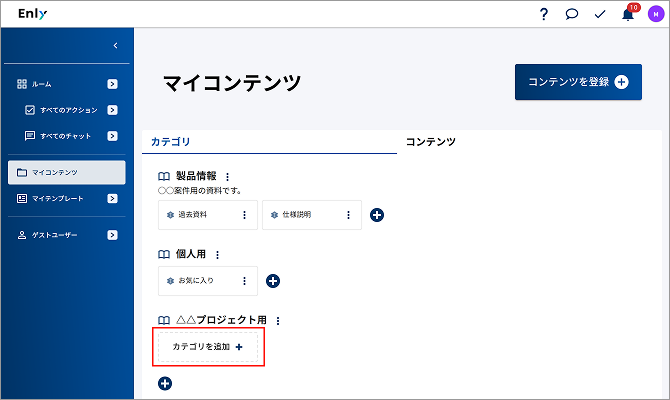Open the help question mark icon
The height and width of the screenshot is (400, 670).
click(544, 14)
